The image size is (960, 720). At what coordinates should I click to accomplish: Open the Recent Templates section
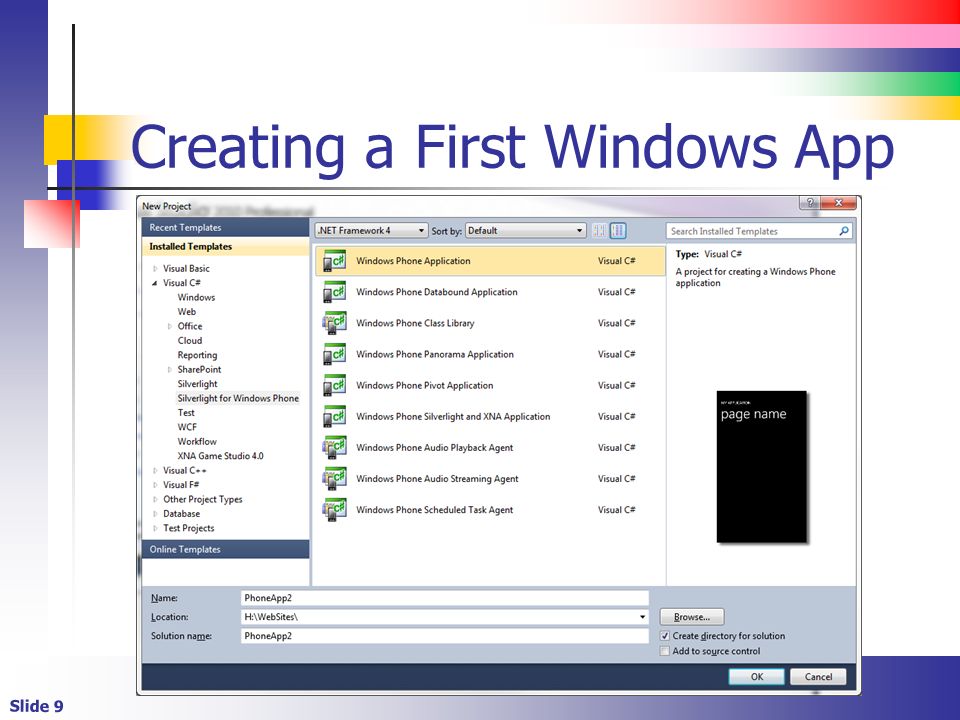(225, 228)
